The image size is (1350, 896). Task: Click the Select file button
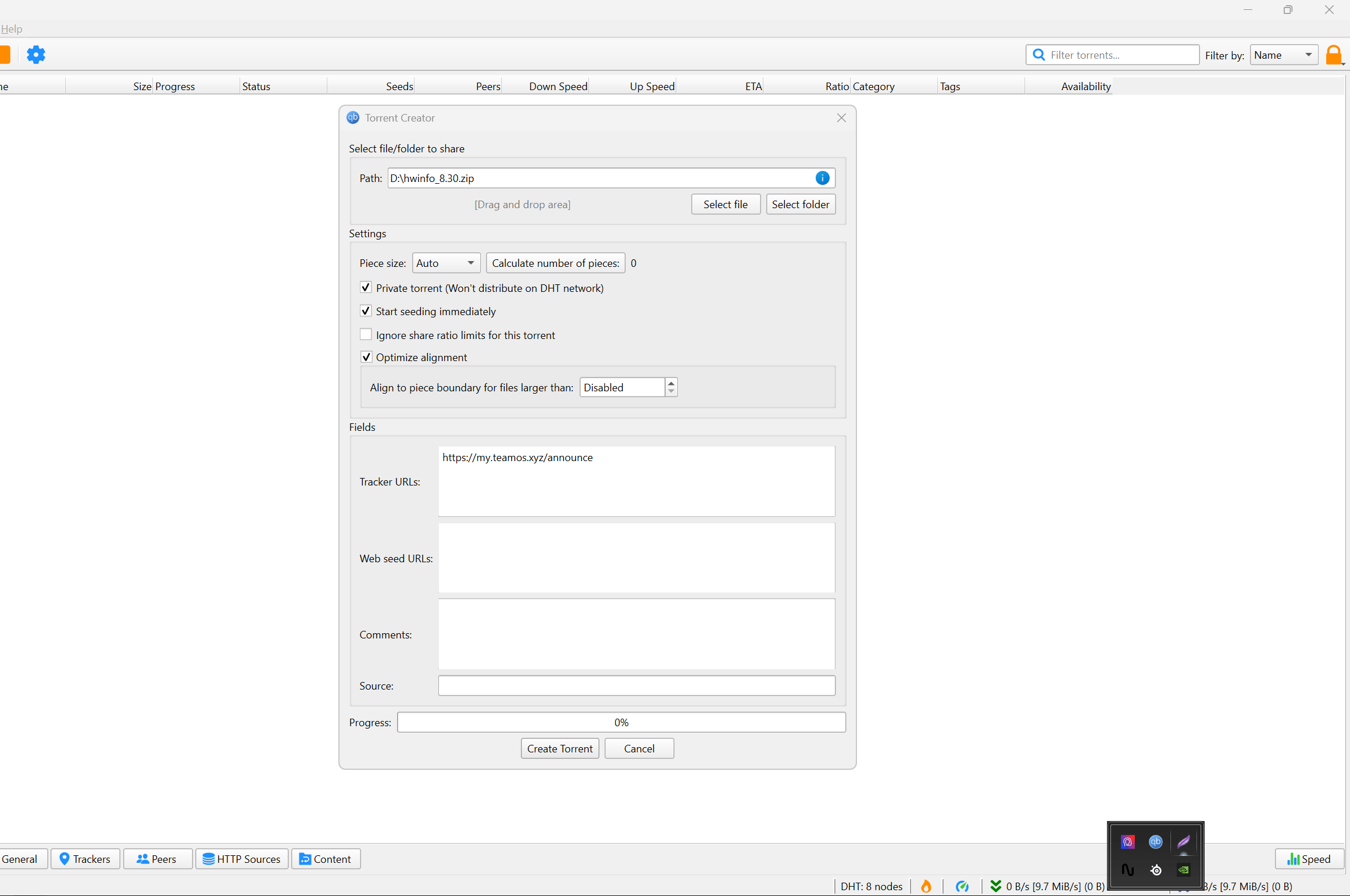[x=726, y=204]
